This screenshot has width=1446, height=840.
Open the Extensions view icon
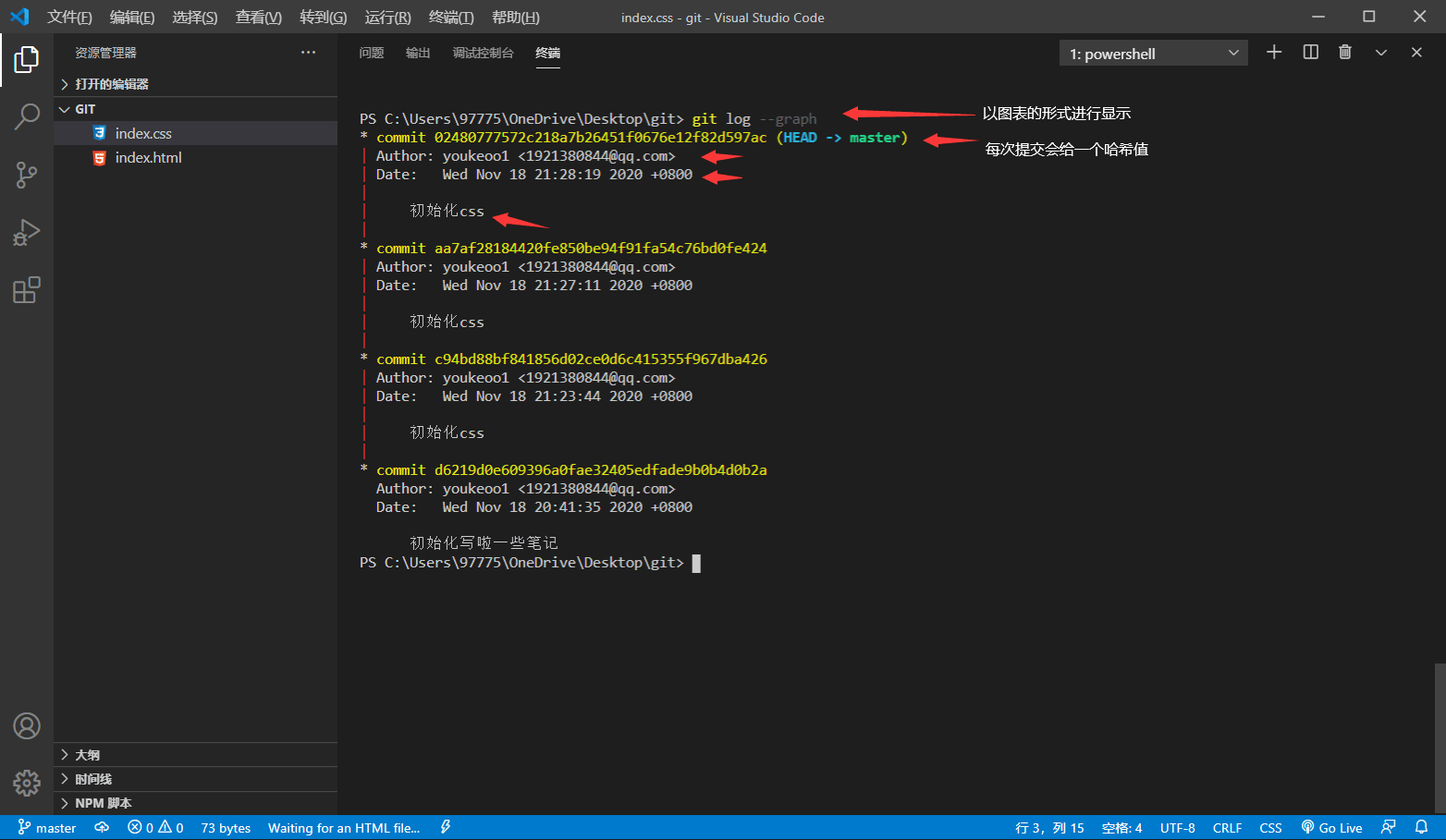coord(27,290)
